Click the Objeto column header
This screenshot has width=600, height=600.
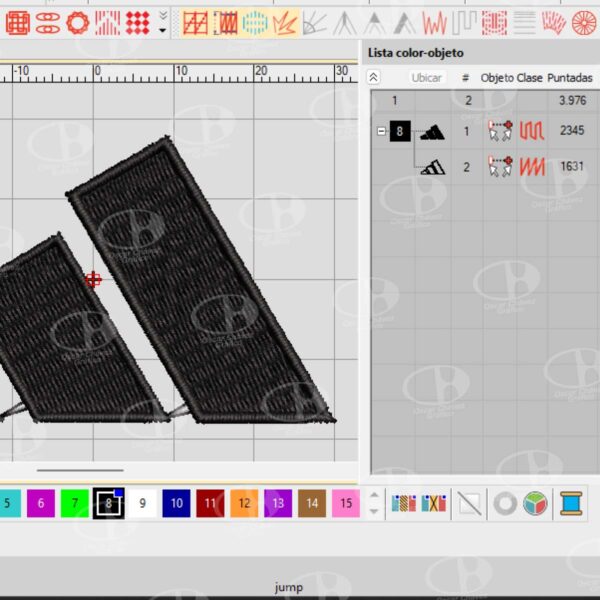497,78
